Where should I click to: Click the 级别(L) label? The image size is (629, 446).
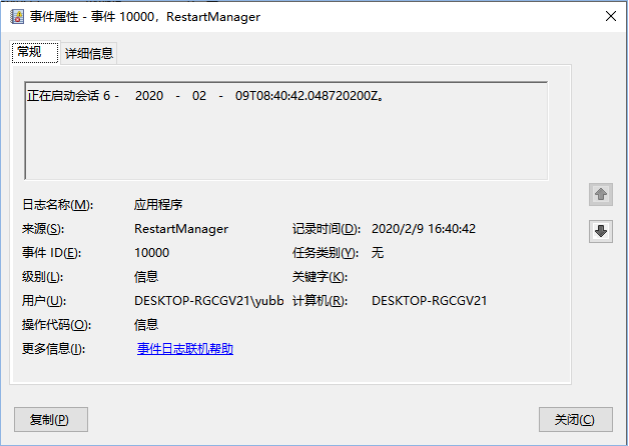[x=43, y=277]
